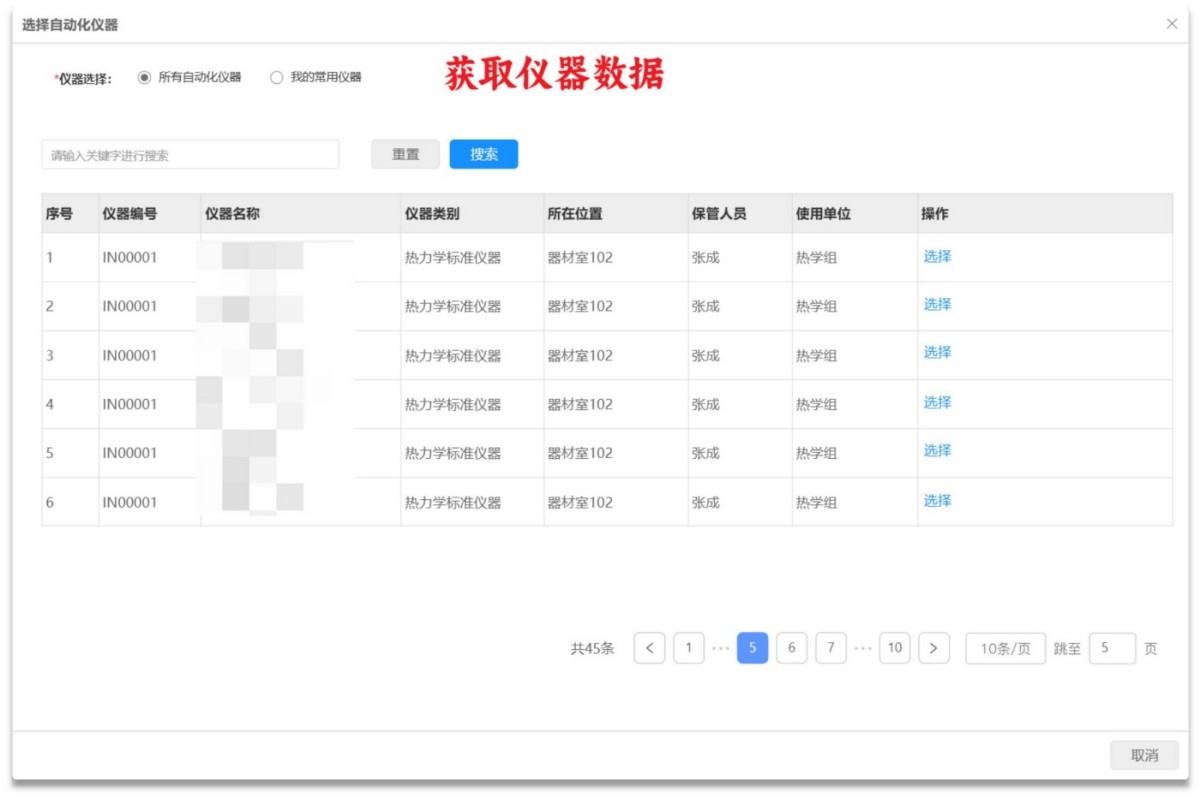The width and height of the screenshot is (1200, 798).
Task: Close the 选择自动化仪器 dialog
Action: click(x=1171, y=24)
